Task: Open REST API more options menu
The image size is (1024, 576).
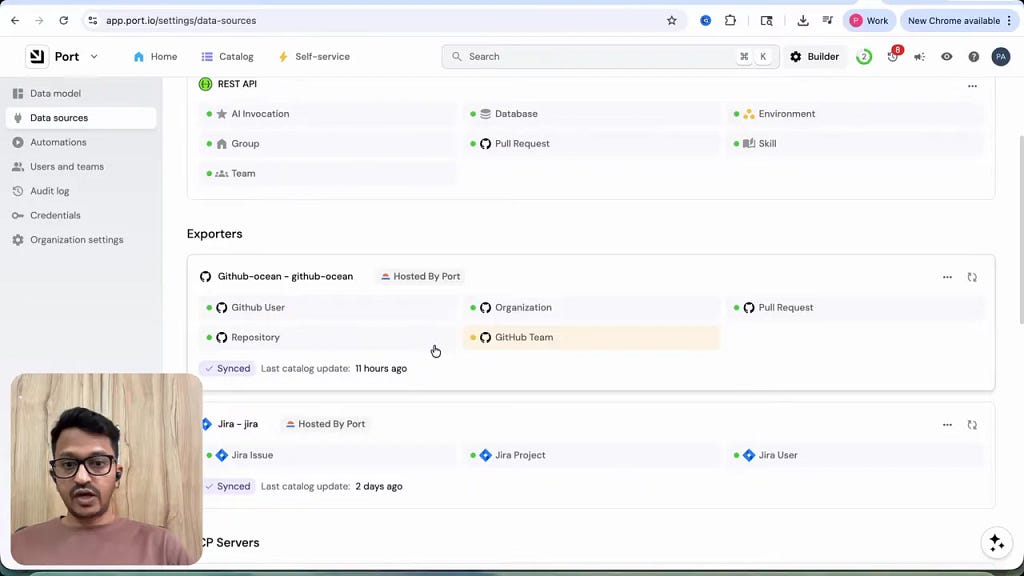Action: tap(972, 86)
